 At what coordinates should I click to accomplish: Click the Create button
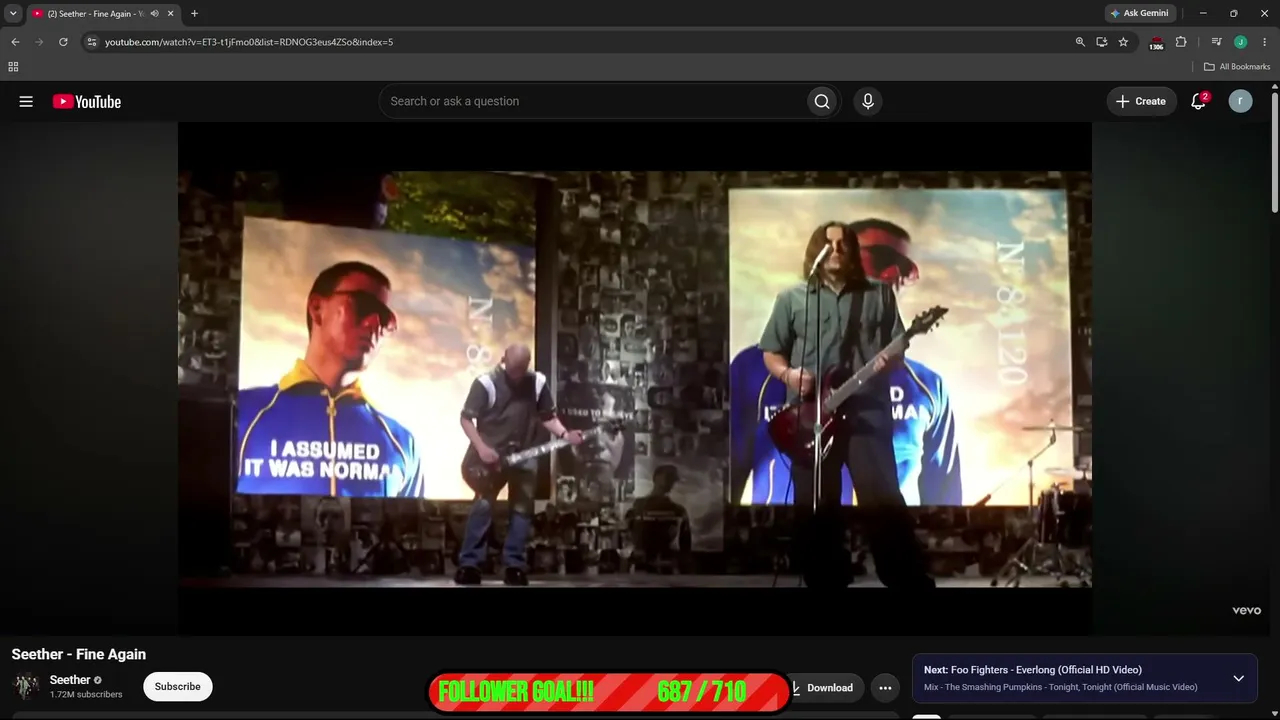point(1141,101)
